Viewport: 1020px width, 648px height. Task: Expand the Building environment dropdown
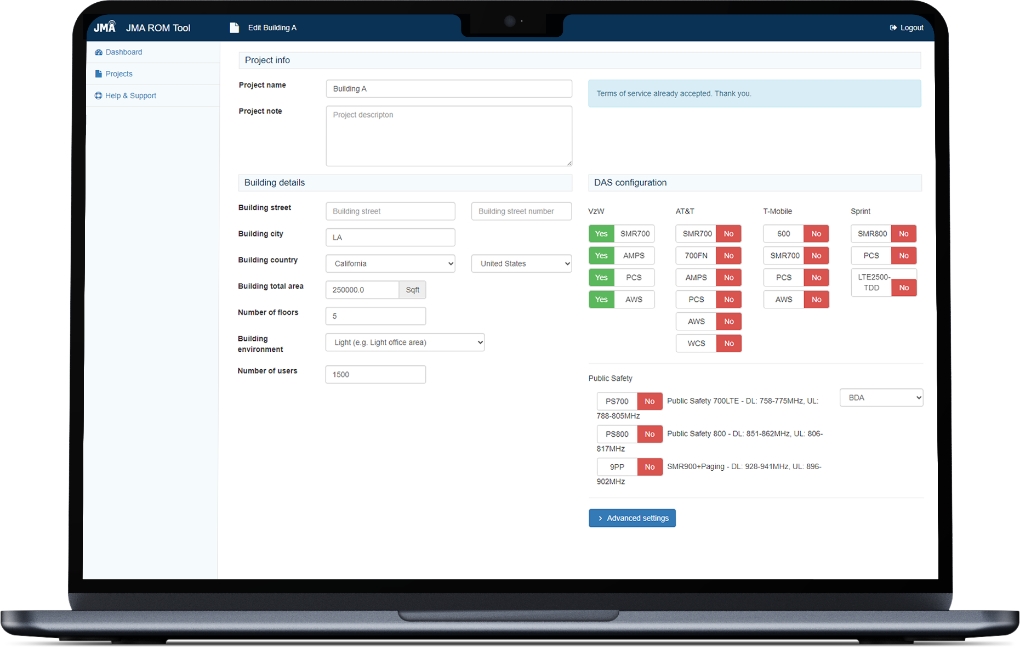405,342
